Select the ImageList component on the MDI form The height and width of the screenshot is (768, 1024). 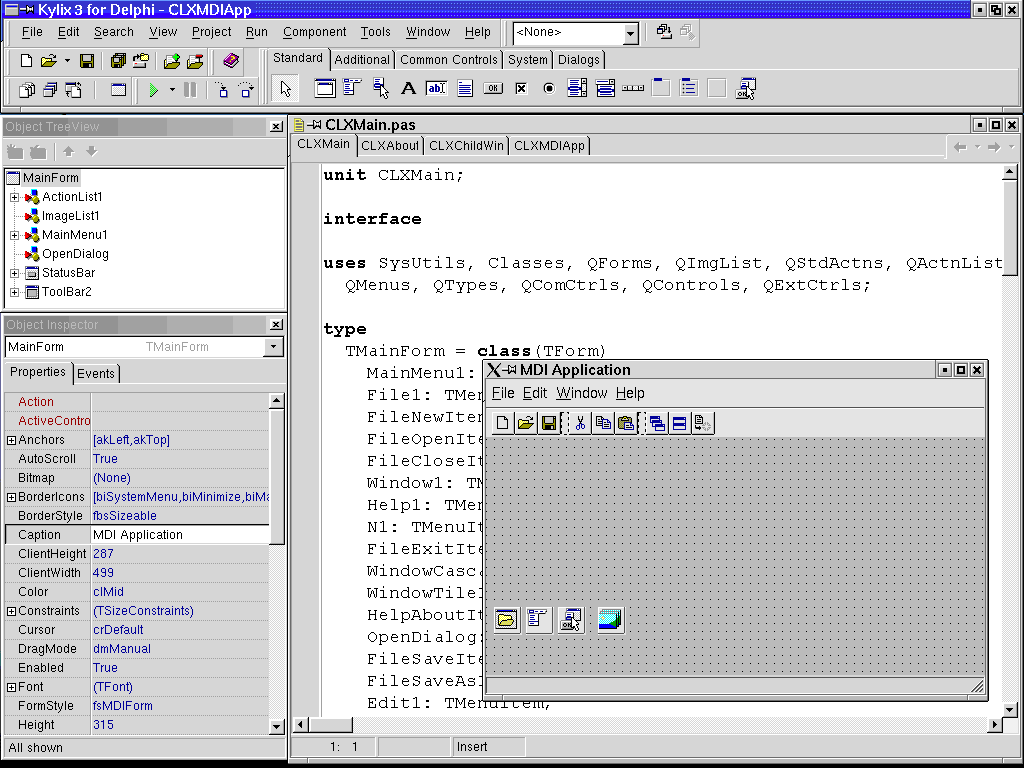point(610,620)
